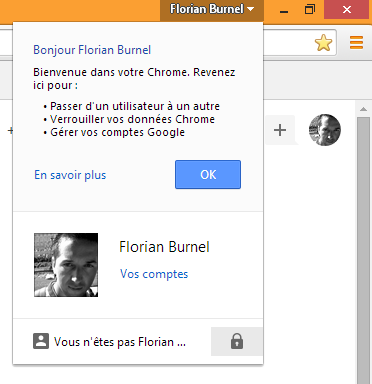This screenshot has height=384, width=372.
Task: Open the En savoir plus link
Action: 70,175
